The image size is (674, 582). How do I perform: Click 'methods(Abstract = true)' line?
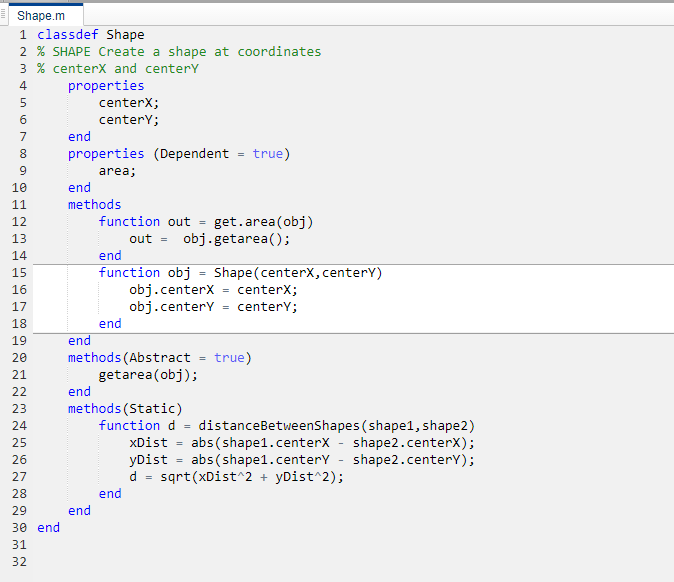[x=160, y=358]
